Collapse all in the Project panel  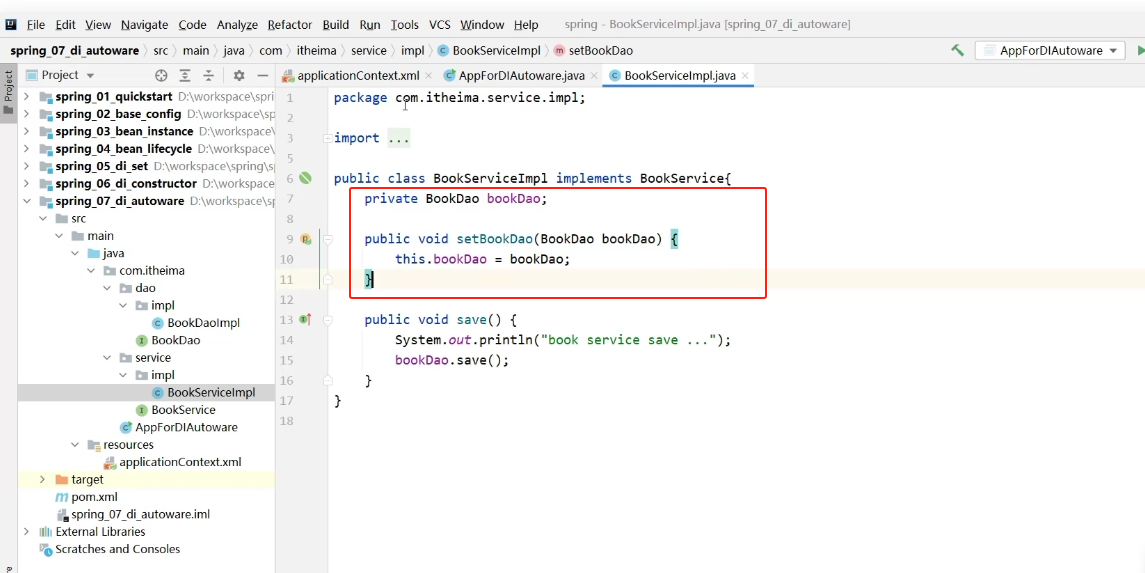(209, 75)
